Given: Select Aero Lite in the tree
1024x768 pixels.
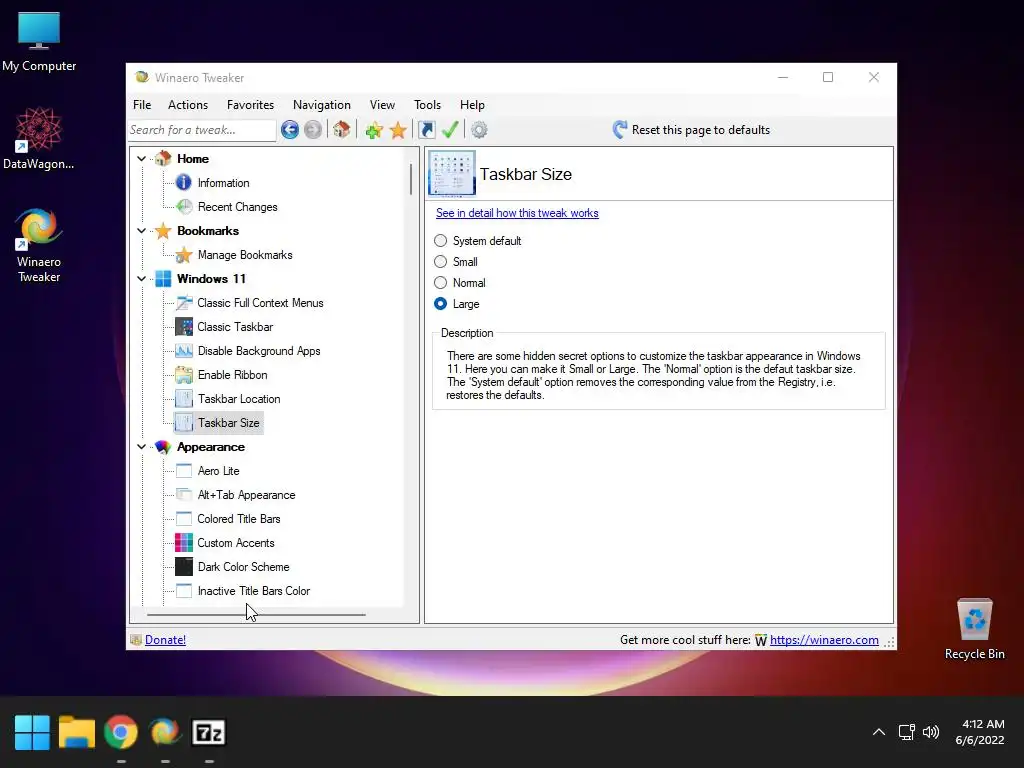Looking at the screenshot, I should (x=218, y=471).
